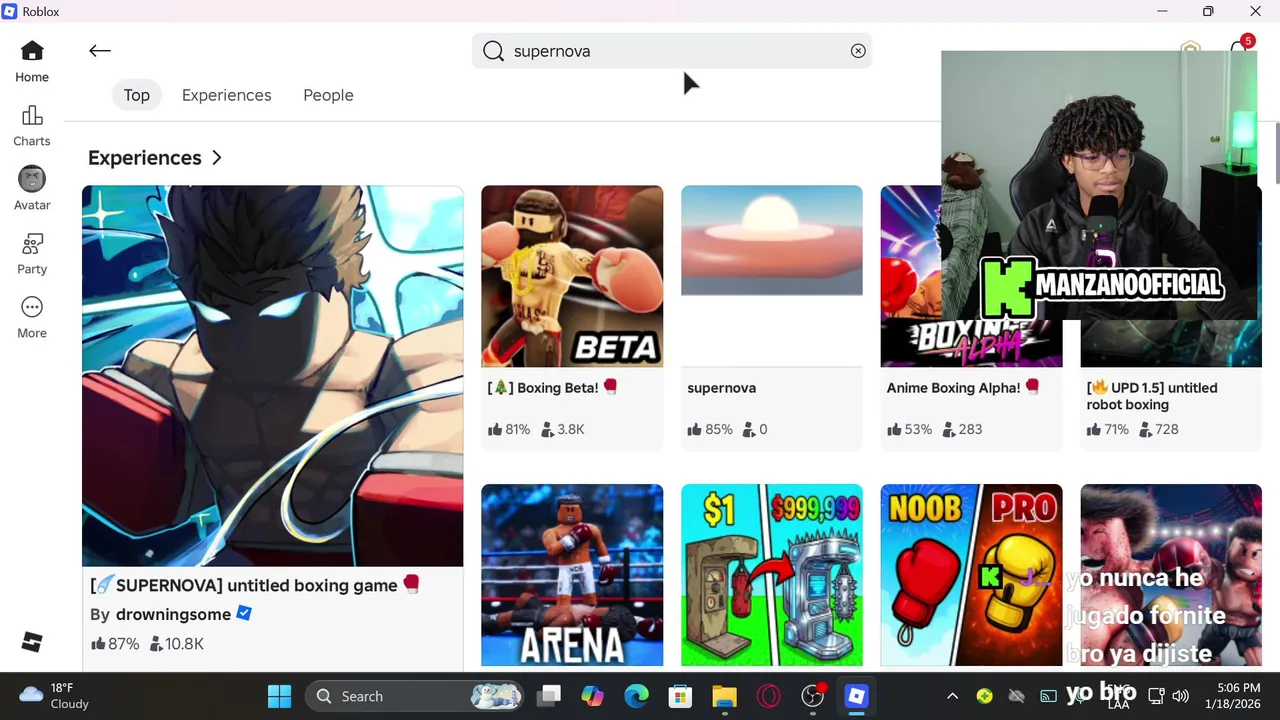Image resolution: width=1280 pixels, height=720 pixels.
Task: Open the ARENA boxing game thumbnail
Action: 572,575
